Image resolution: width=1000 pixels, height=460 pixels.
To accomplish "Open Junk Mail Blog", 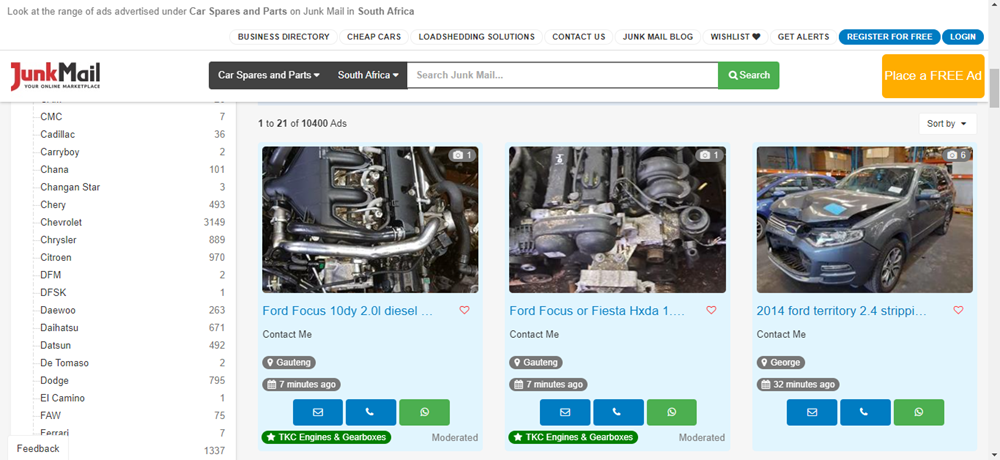I will tap(658, 37).
